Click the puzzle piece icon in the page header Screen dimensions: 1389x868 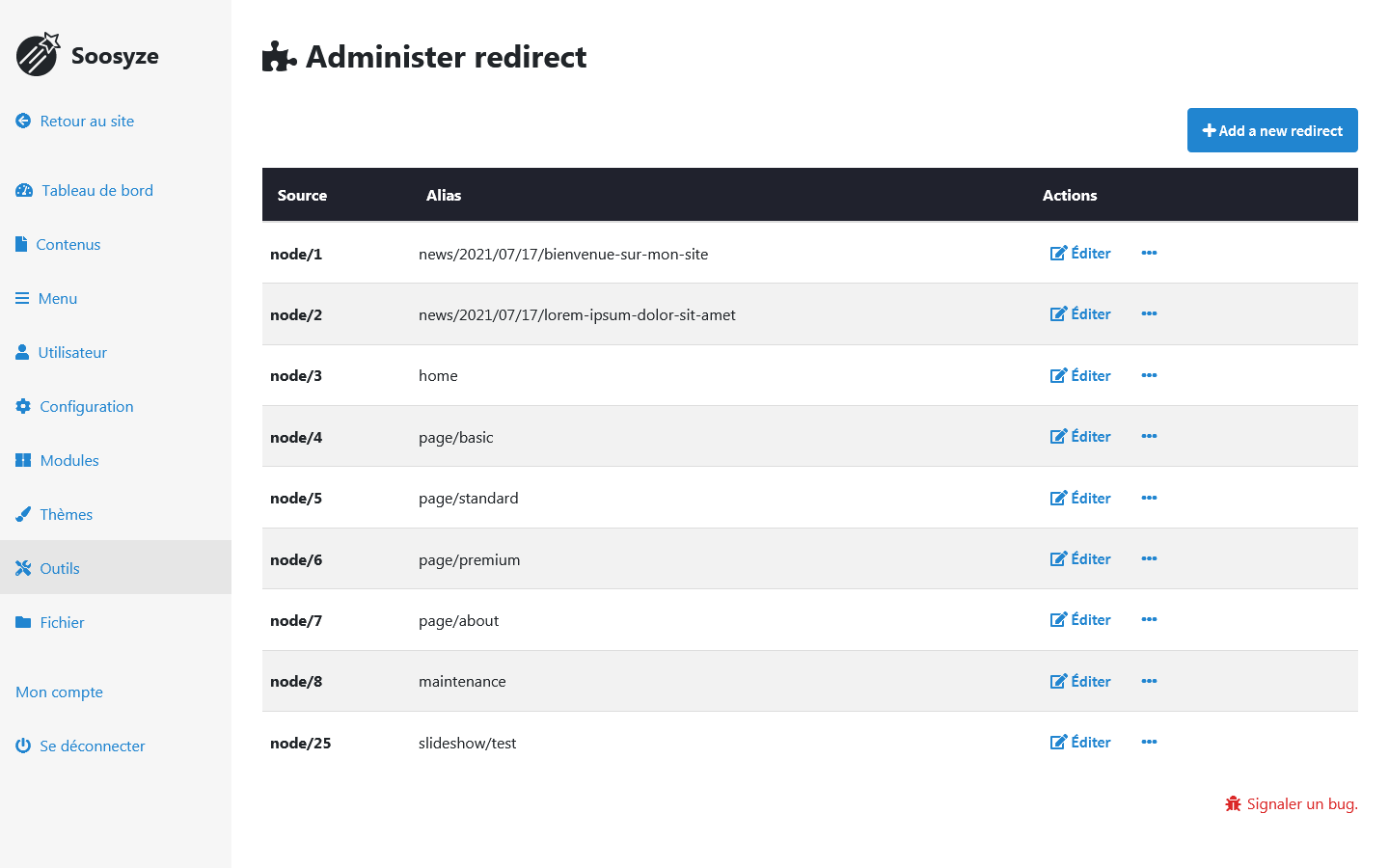(278, 57)
